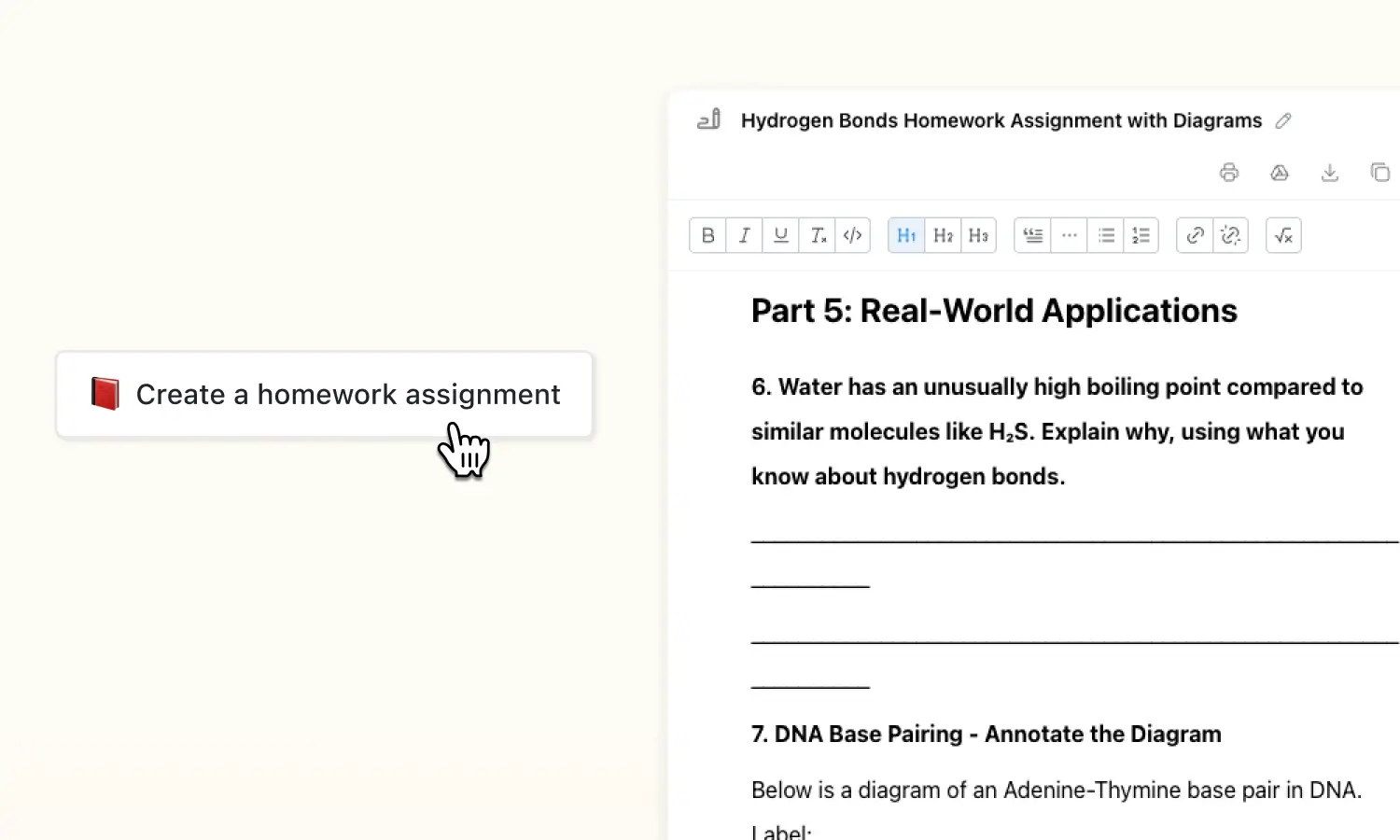Screen dimensions: 1400x840
Task: Download the assignment document
Action: [1330, 173]
